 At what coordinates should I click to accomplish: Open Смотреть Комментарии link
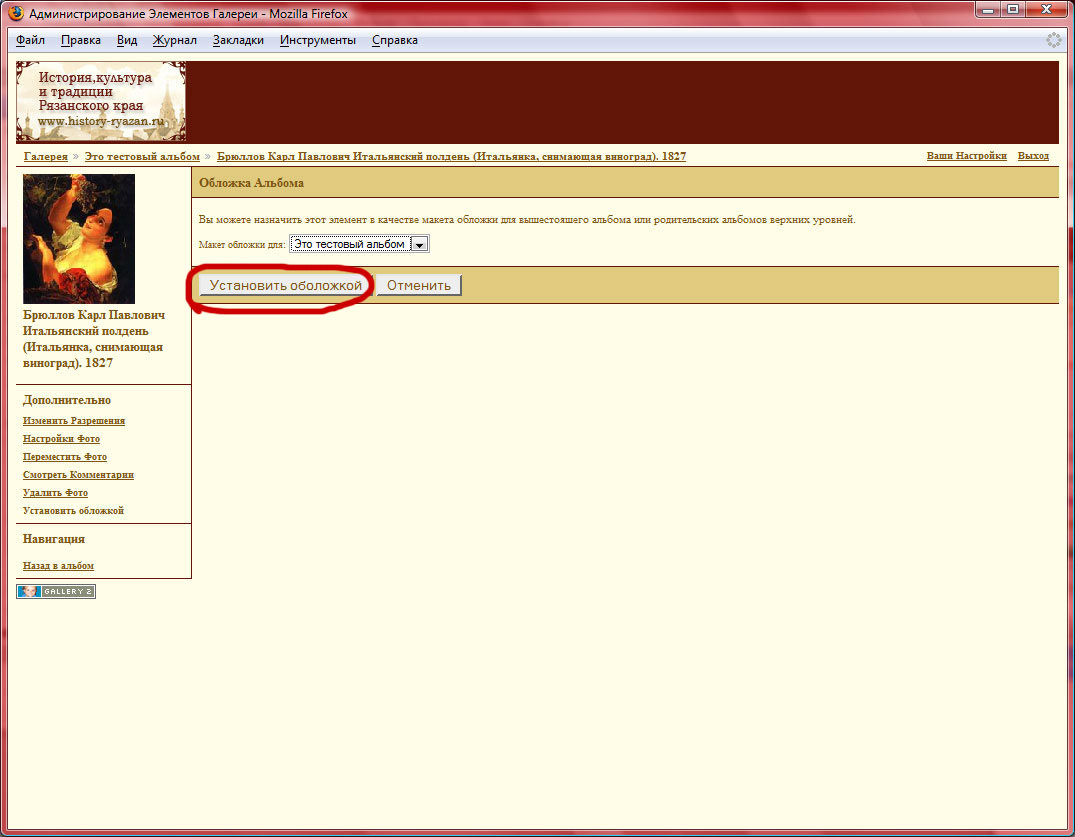coord(78,474)
